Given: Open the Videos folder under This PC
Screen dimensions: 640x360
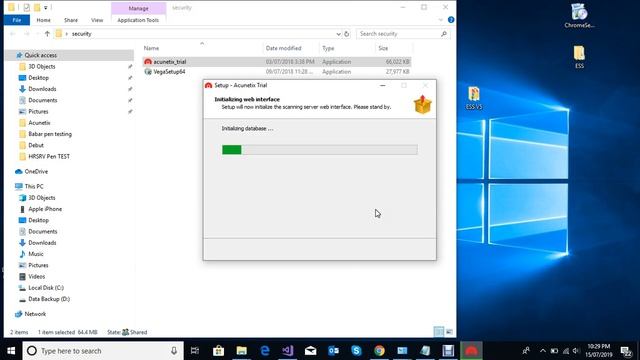Looking at the screenshot, I should pyautogui.click(x=36, y=276).
